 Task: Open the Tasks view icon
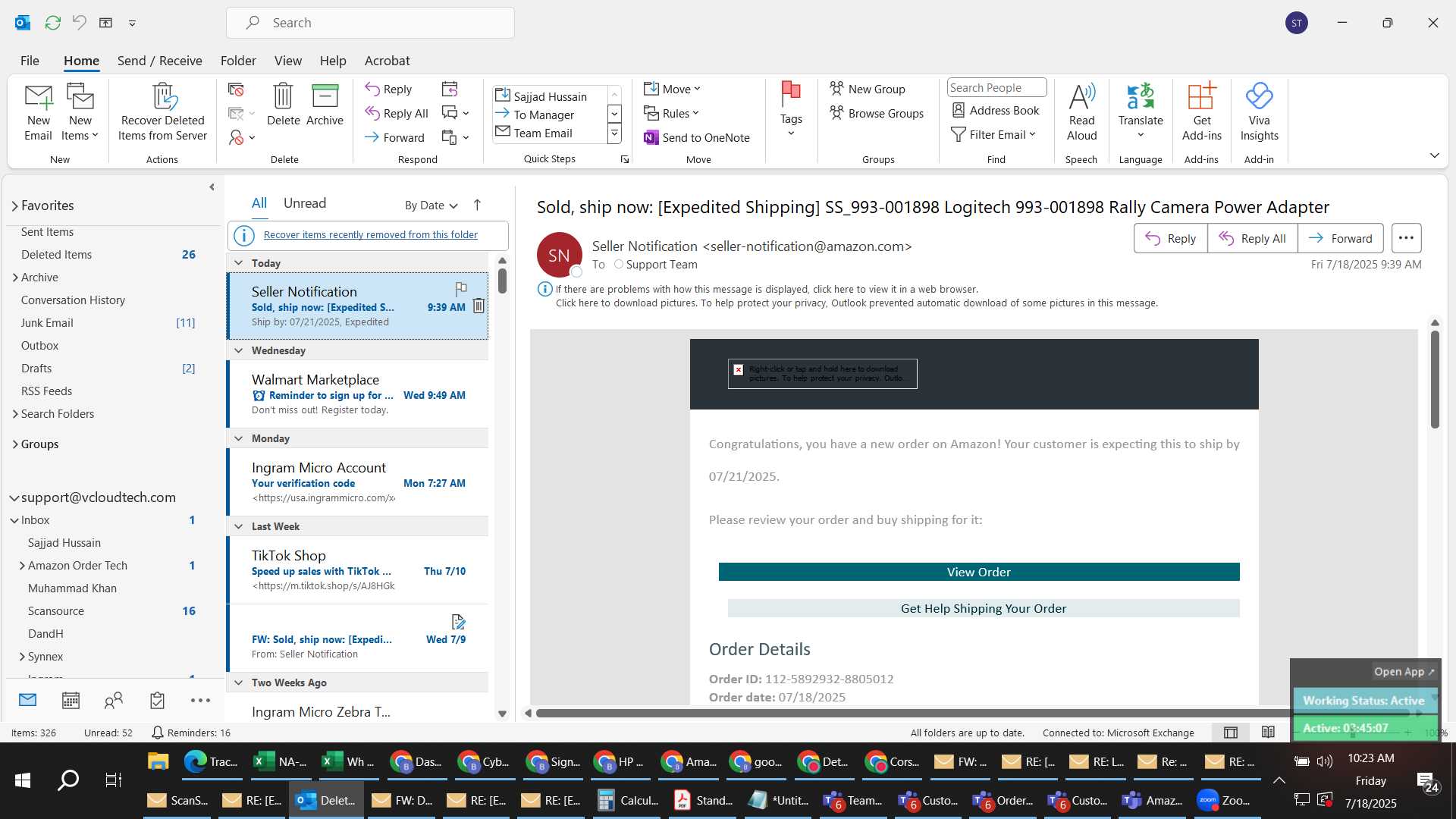click(x=157, y=701)
